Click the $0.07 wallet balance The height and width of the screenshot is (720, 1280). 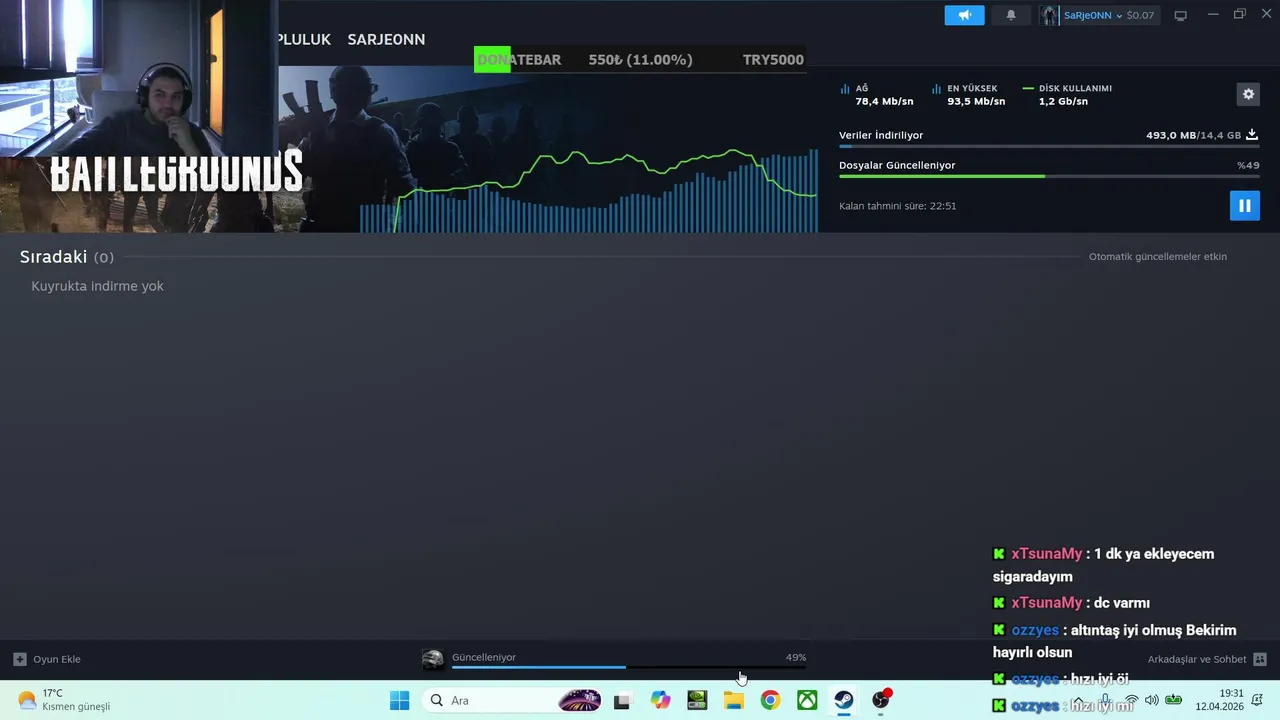click(1140, 15)
